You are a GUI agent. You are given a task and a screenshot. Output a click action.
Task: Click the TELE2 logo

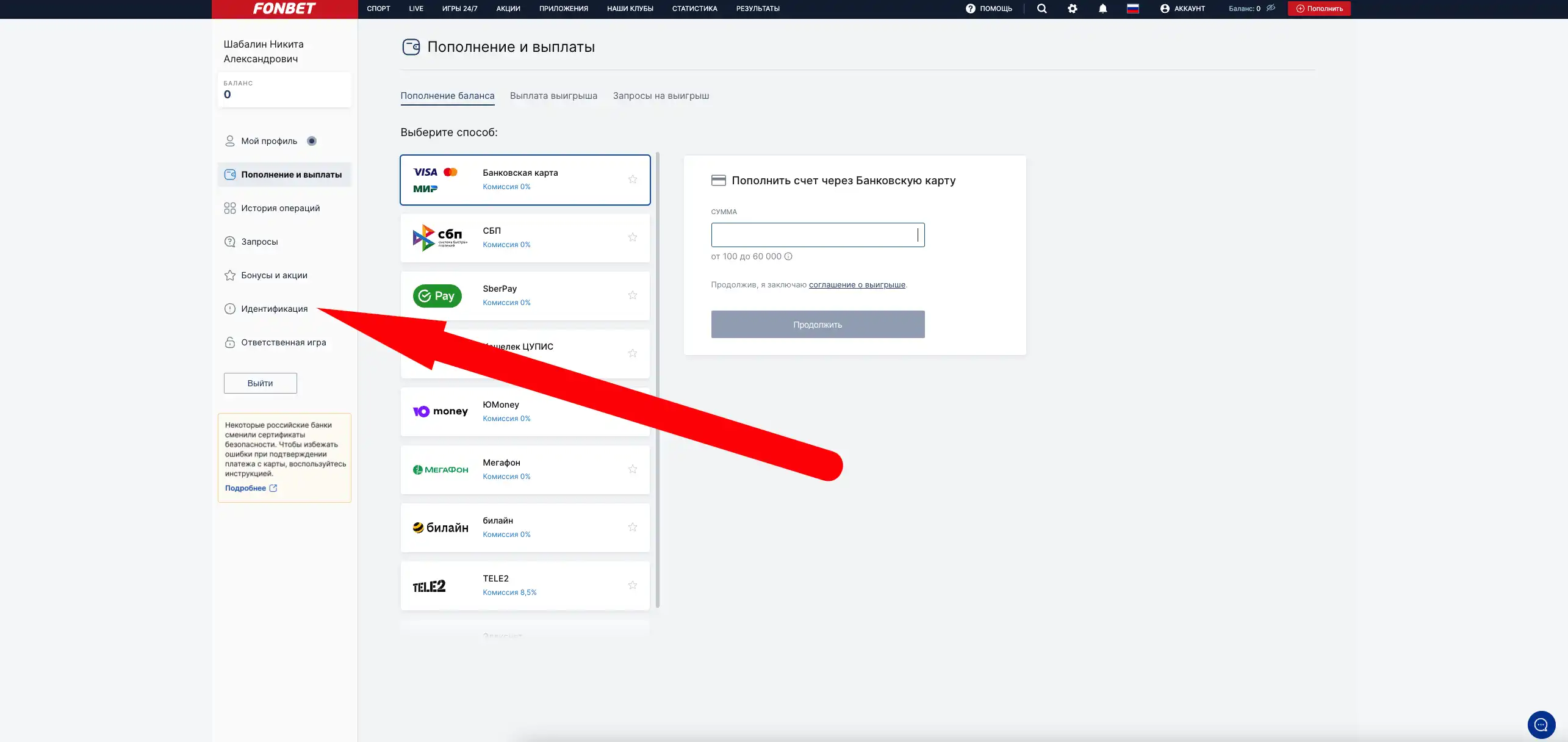pyautogui.click(x=429, y=586)
